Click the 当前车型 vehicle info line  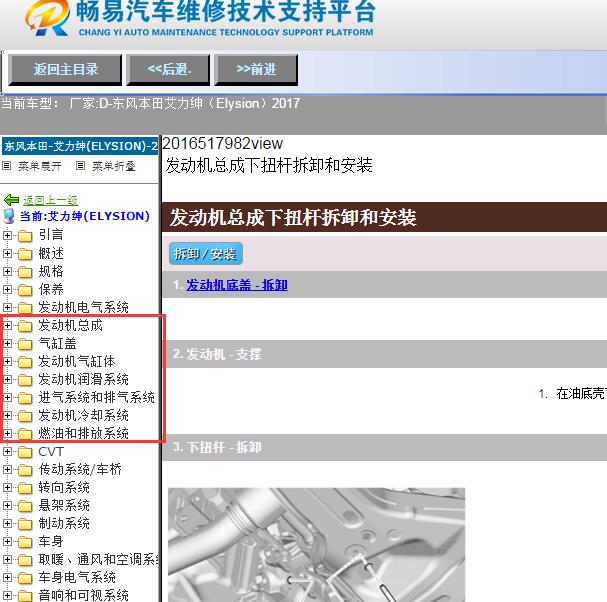tap(150, 104)
